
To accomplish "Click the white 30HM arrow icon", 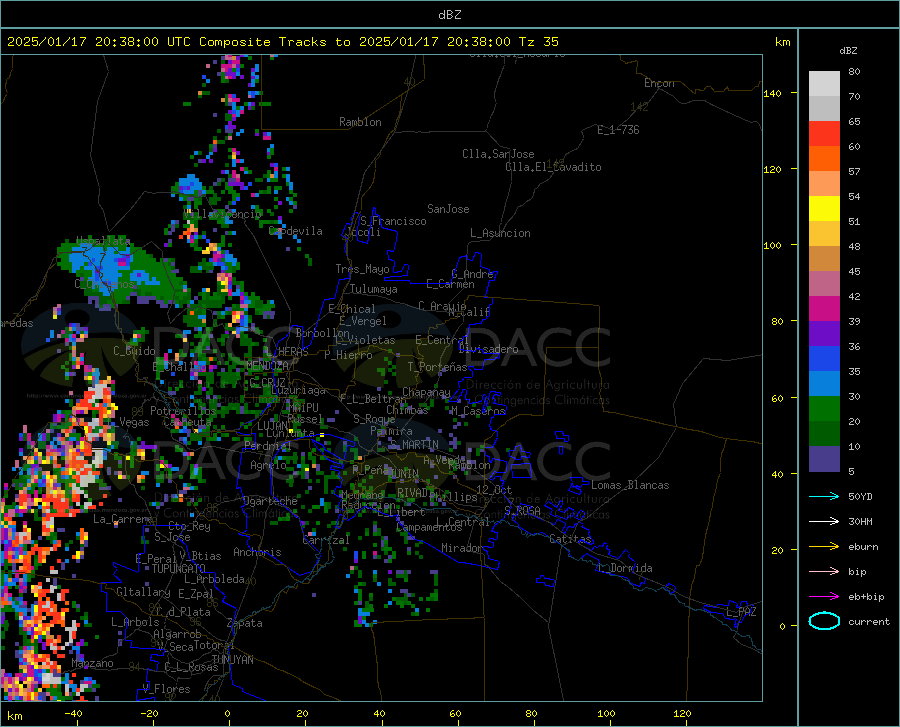I will coord(824,522).
